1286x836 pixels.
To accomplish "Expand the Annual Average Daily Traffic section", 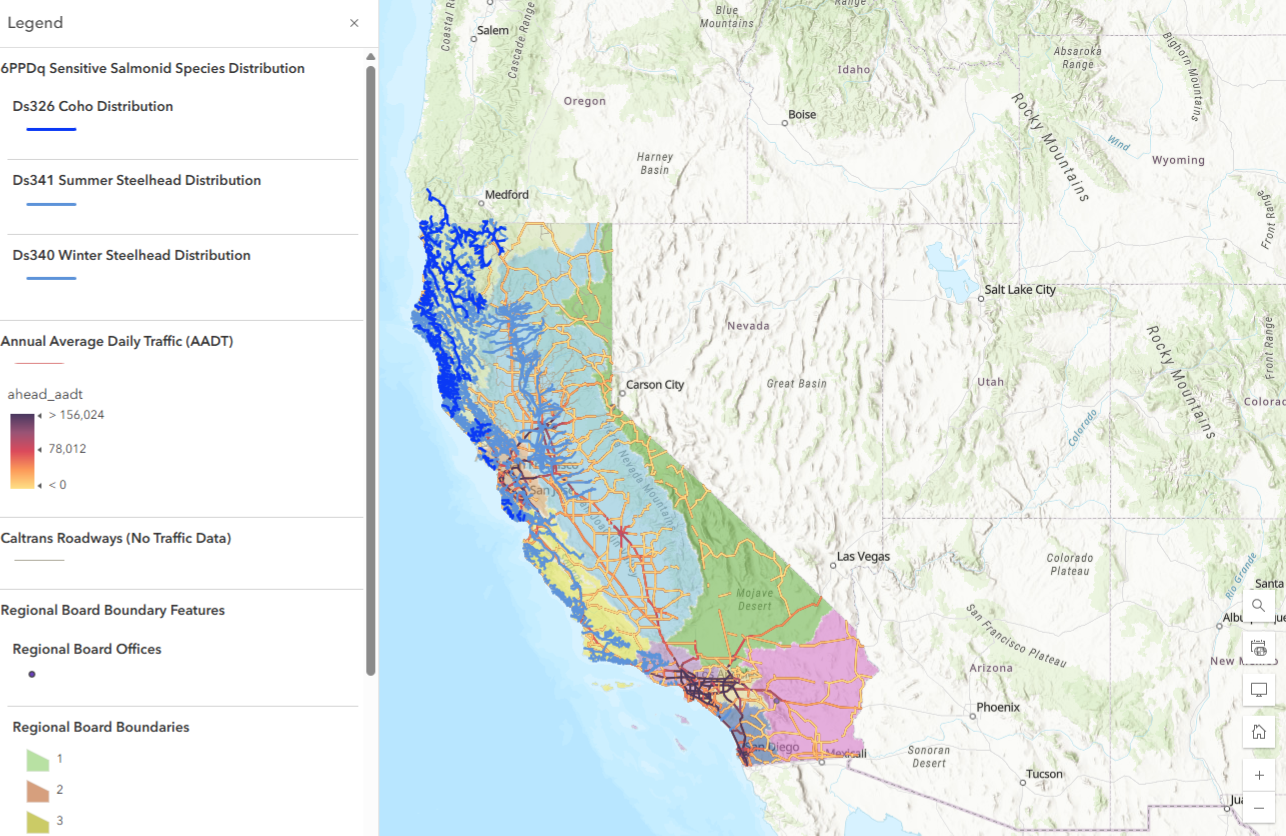I will click(x=117, y=340).
